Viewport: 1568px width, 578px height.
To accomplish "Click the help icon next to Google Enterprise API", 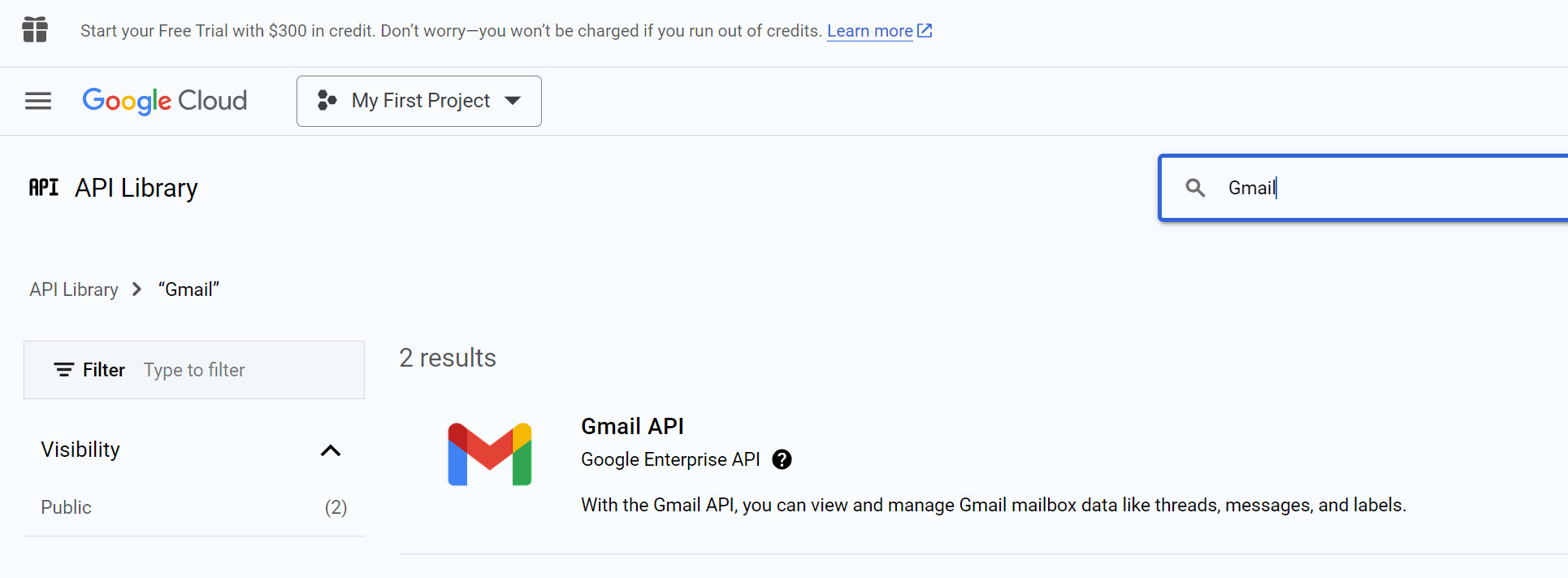I will pyautogui.click(x=782, y=459).
